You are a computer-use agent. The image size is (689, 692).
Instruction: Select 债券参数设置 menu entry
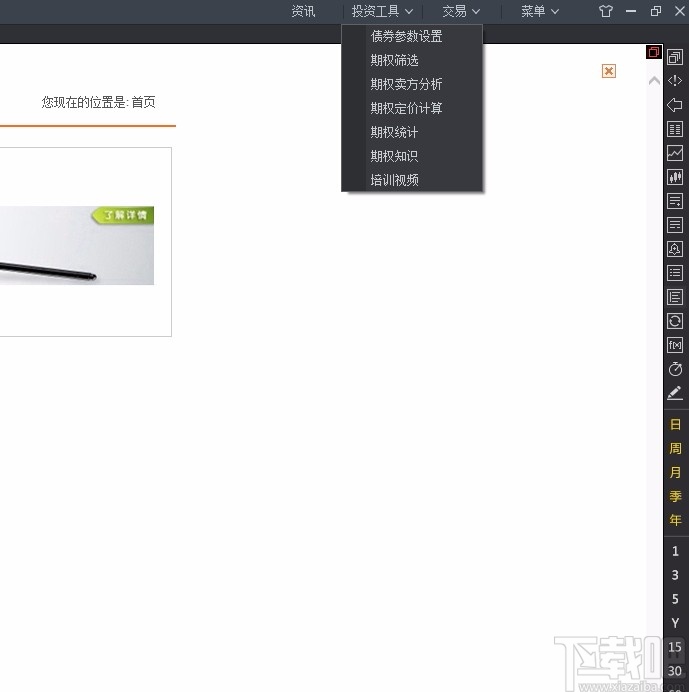[412, 36]
